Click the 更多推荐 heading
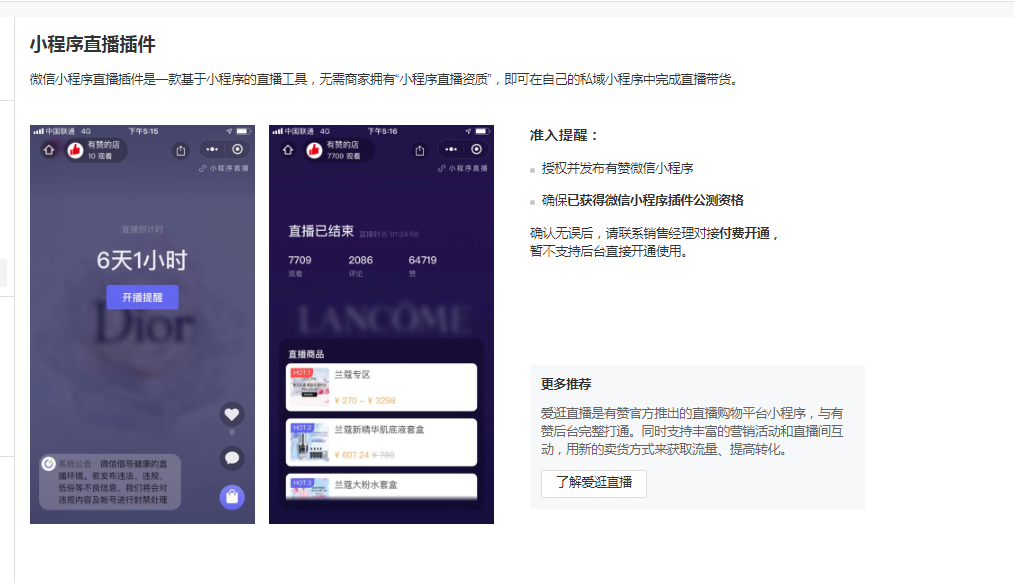Viewport: 1014px width, 583px height. tap(566, 384)
